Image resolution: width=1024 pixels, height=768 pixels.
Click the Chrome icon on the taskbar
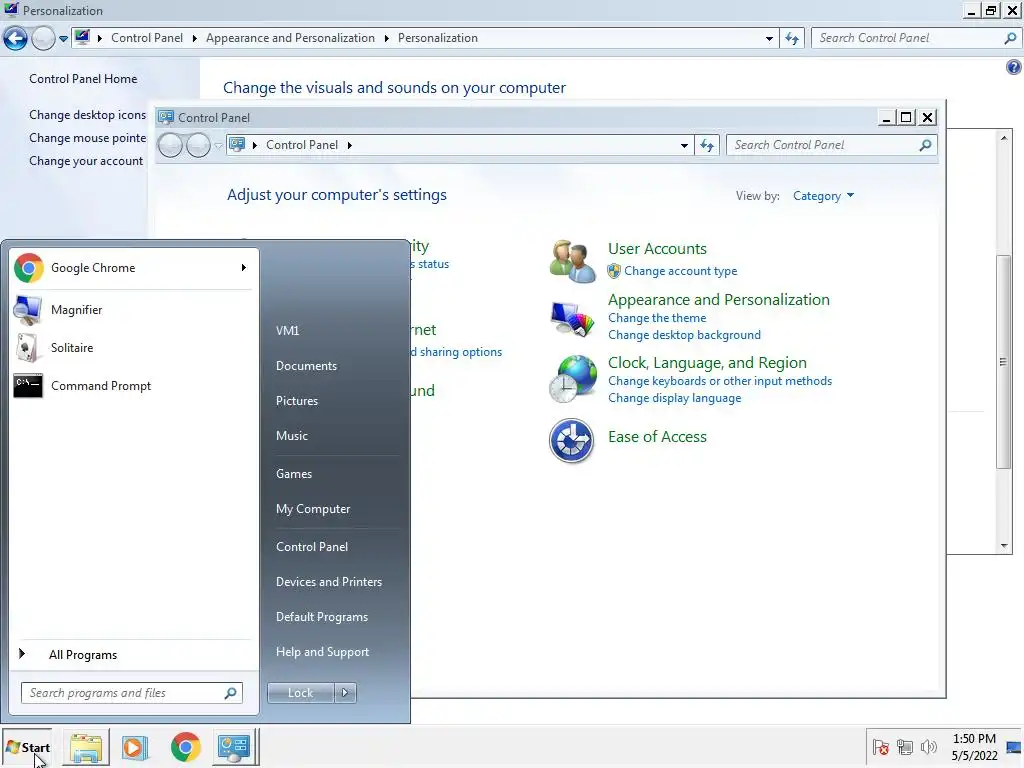pyautogui.click(x=185, y=748)
